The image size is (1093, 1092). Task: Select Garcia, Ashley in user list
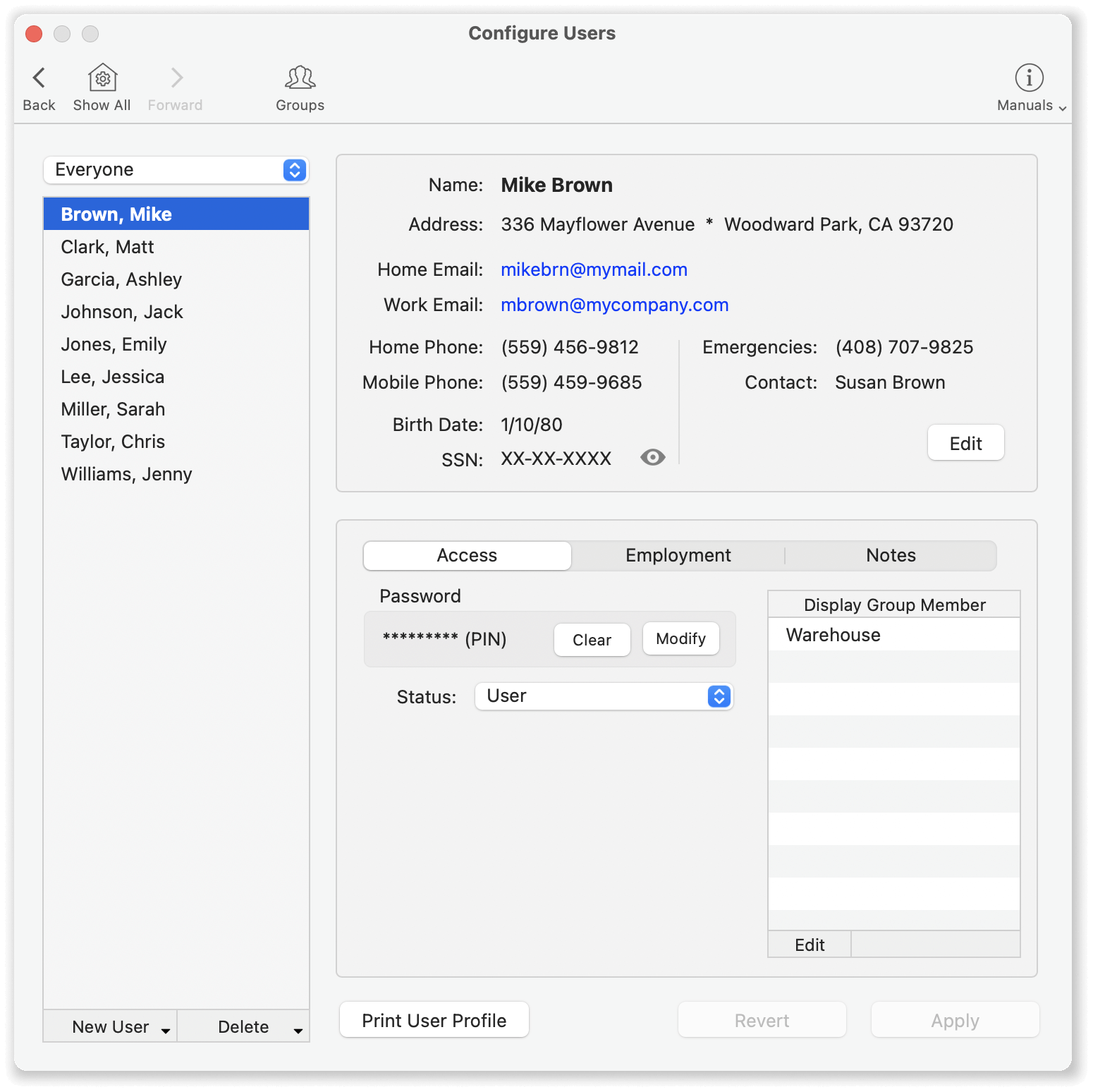point(176,279)
